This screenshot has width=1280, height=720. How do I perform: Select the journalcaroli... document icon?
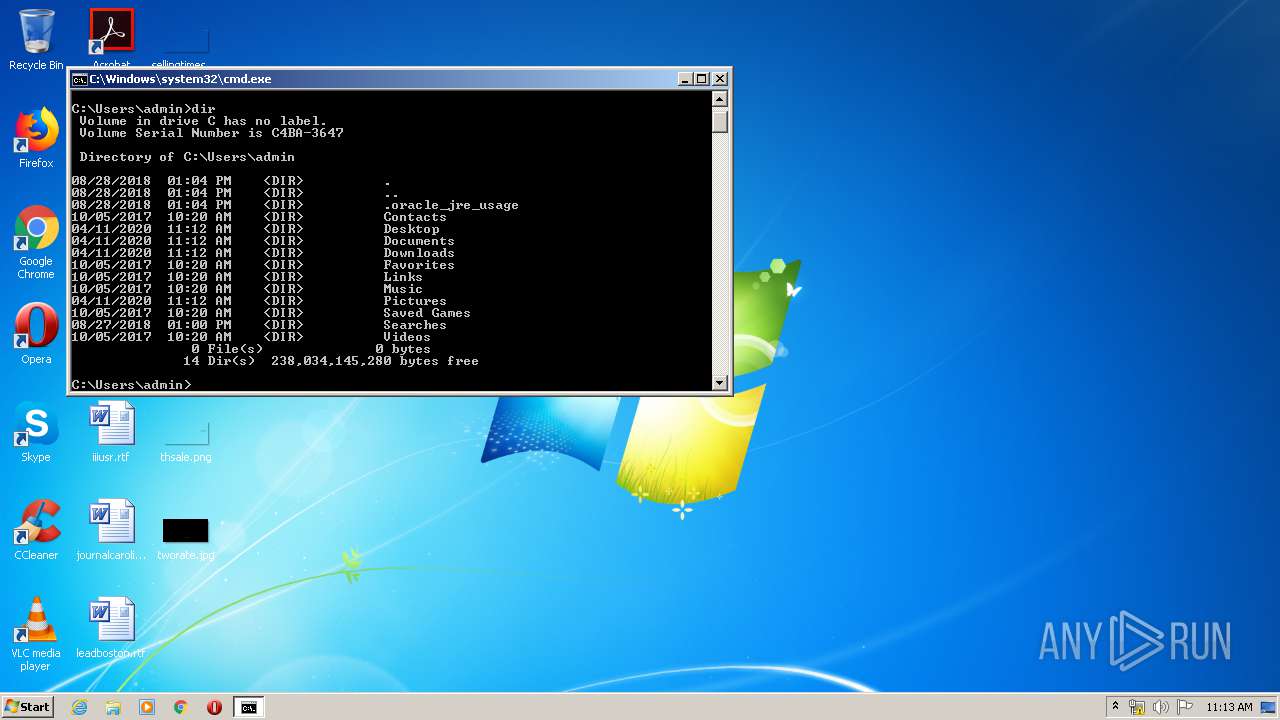click(111, 530)
